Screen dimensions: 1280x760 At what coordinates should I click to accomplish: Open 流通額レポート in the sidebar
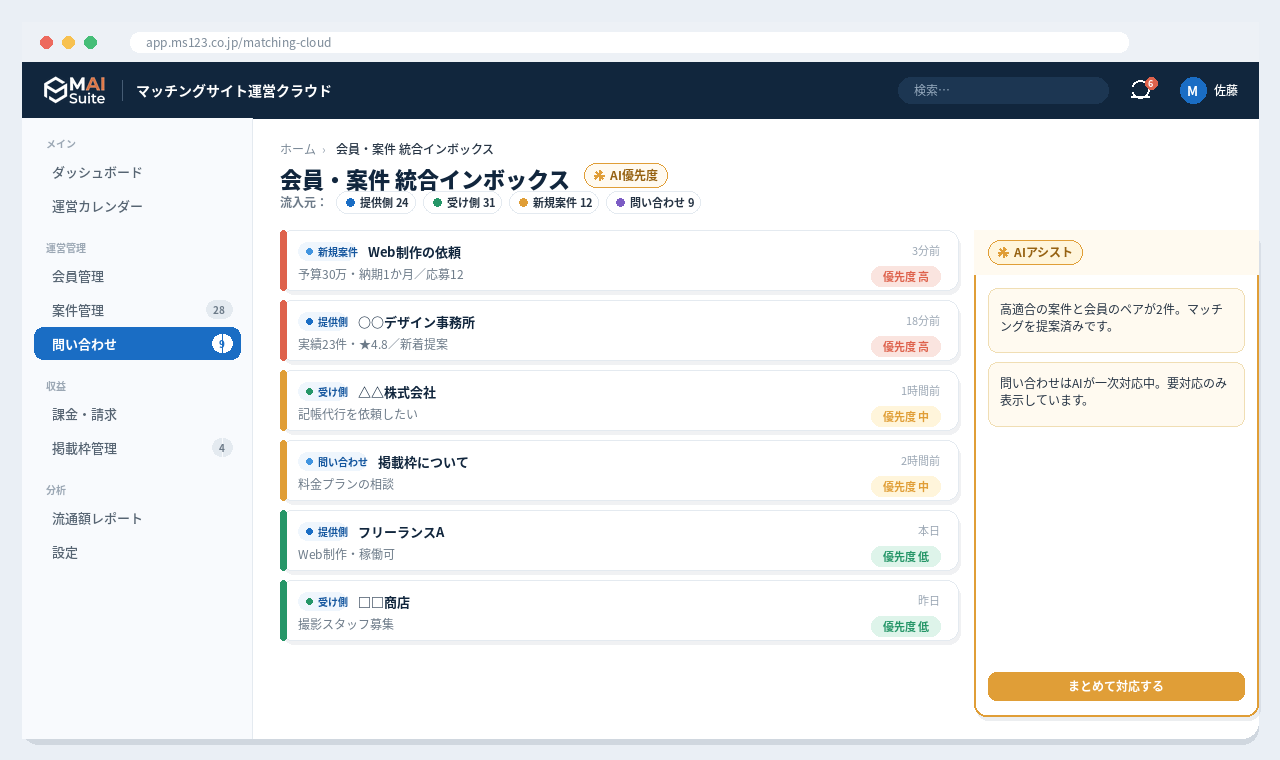pyautogui.click(x=137, y=518)
